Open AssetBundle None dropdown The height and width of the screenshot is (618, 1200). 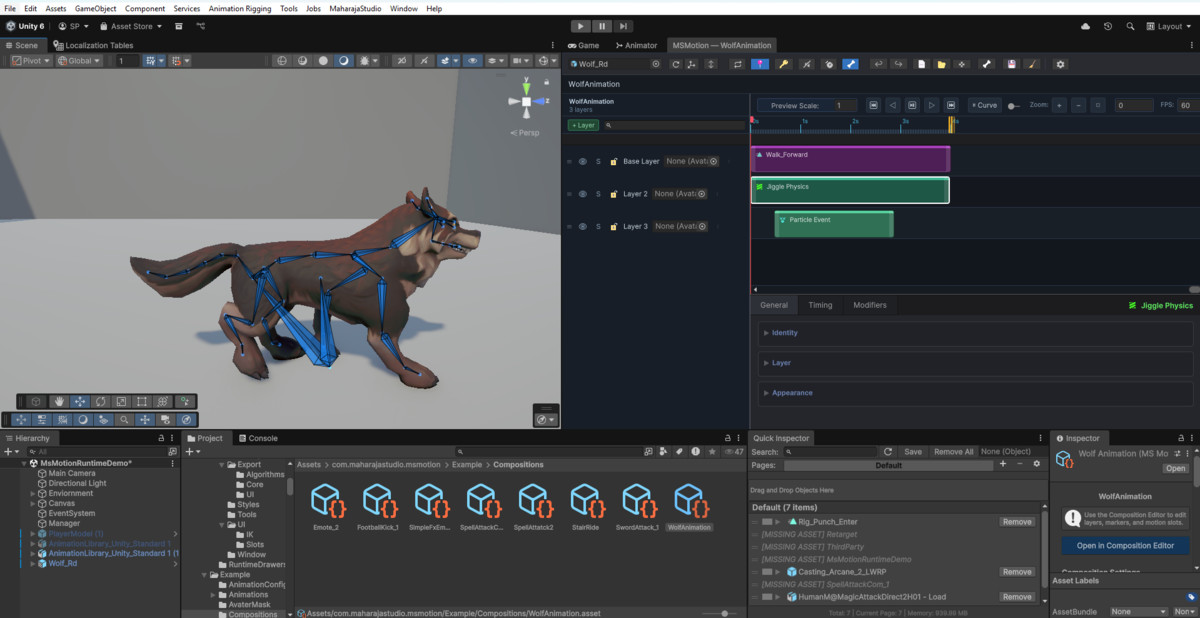1138,612
